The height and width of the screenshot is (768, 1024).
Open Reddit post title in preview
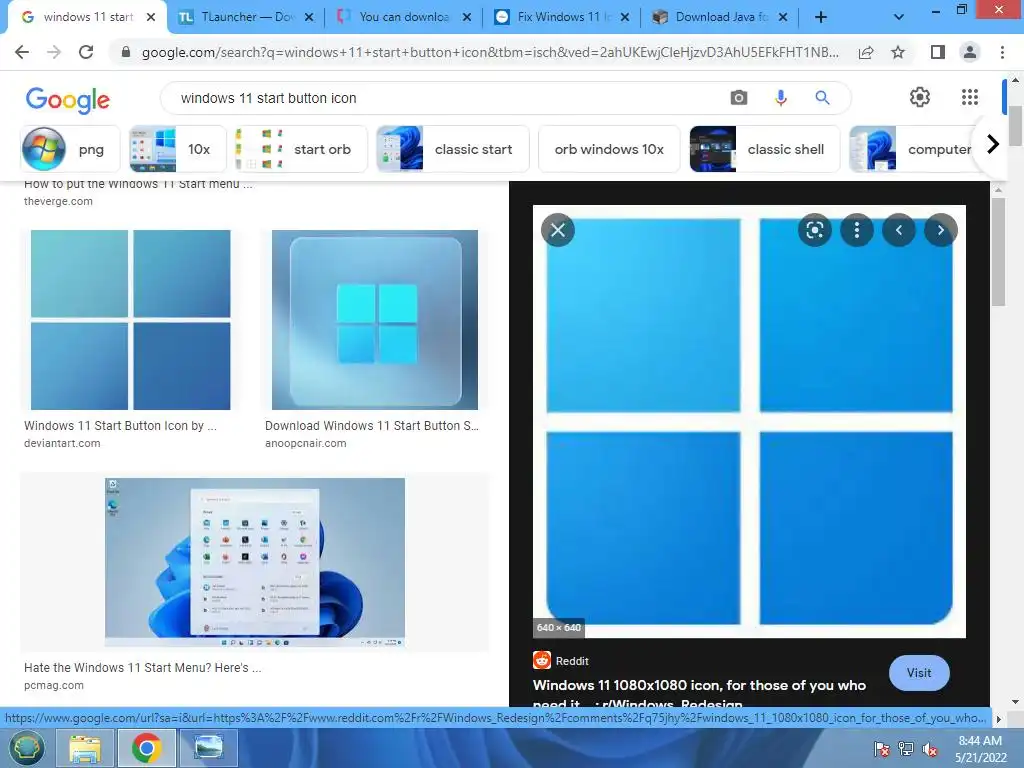[x=699, y=694]
